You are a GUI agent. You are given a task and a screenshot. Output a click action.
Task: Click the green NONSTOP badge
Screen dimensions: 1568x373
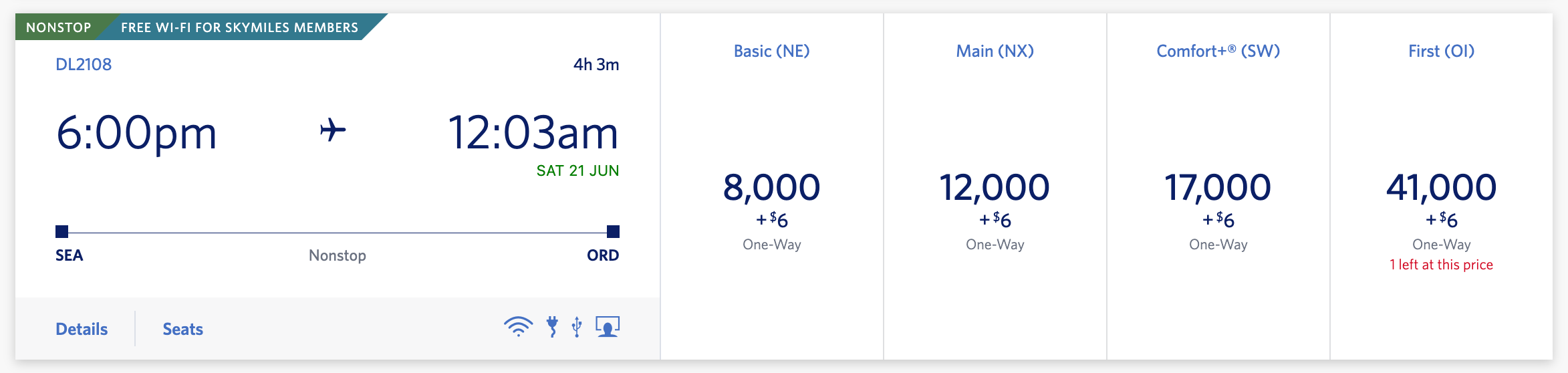pos(59,27)
